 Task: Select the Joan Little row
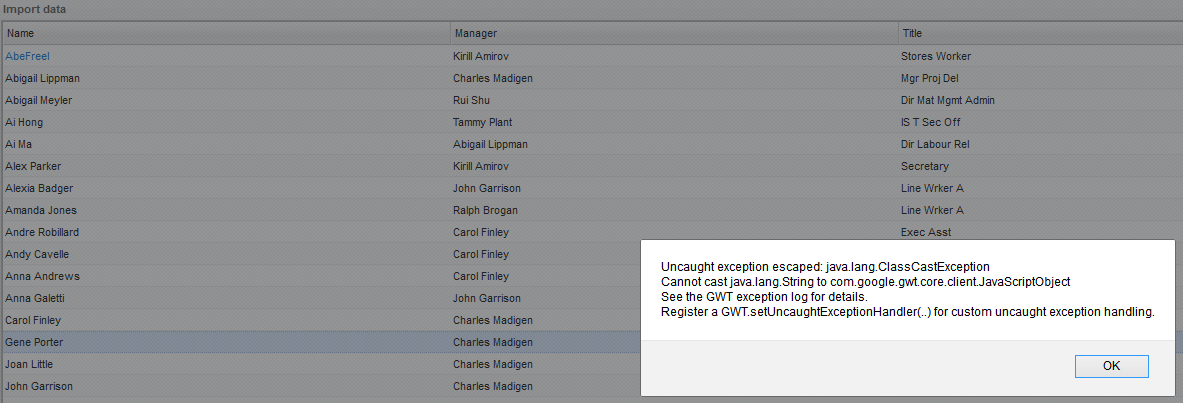[x=30, y=364]
